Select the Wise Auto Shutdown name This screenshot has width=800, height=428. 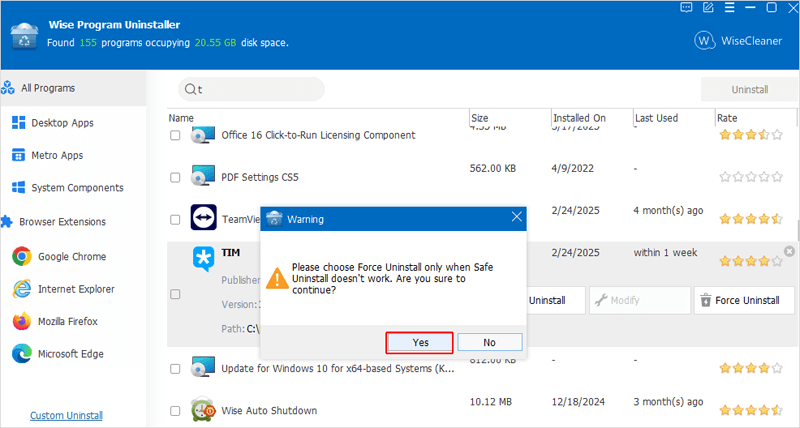coord(269,411)
